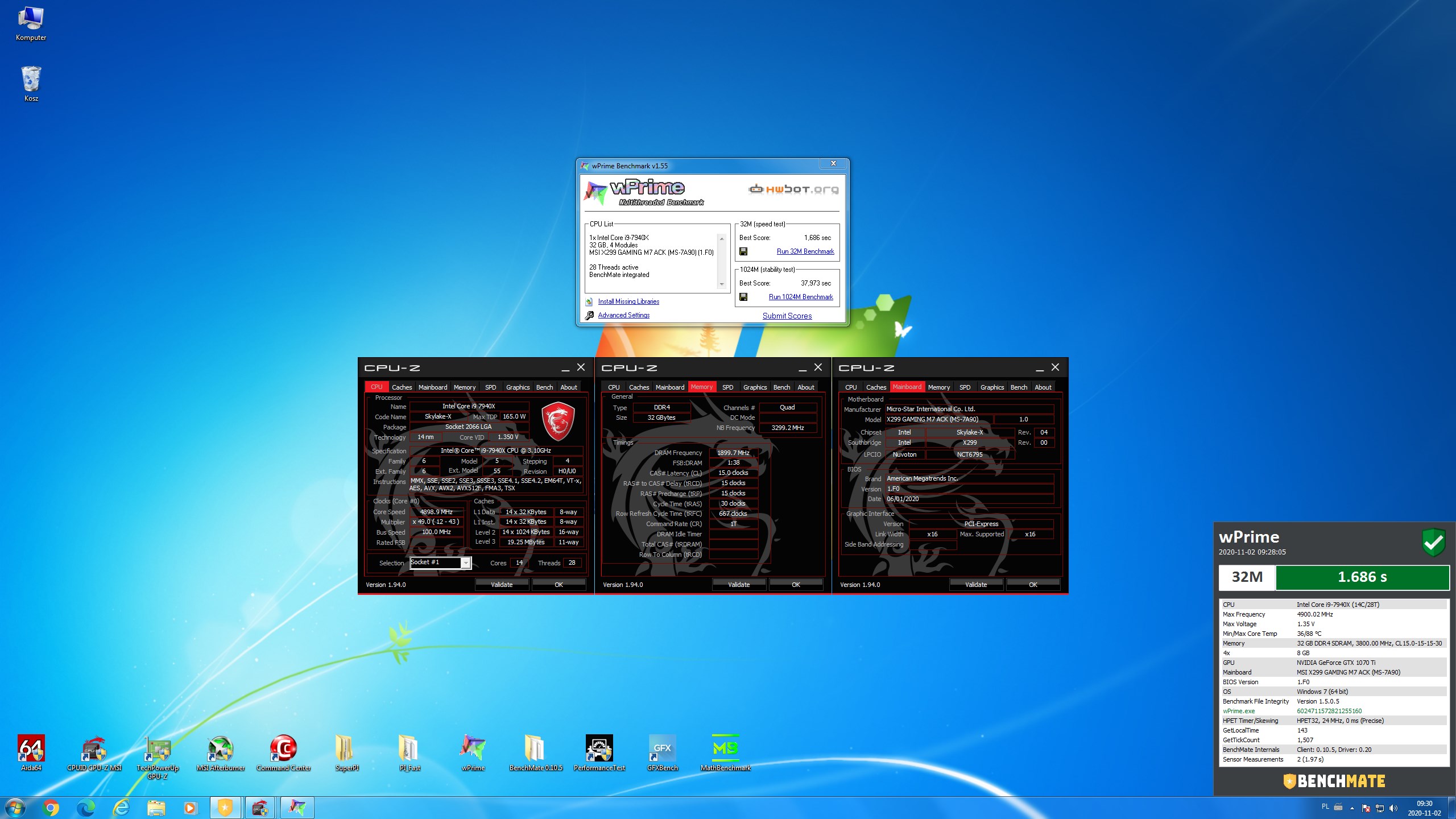Image resolution: width=1456 pixels, height=819 pixels.
Task: Click OK in the left CPU-Z window
Action: coord(559,585)
